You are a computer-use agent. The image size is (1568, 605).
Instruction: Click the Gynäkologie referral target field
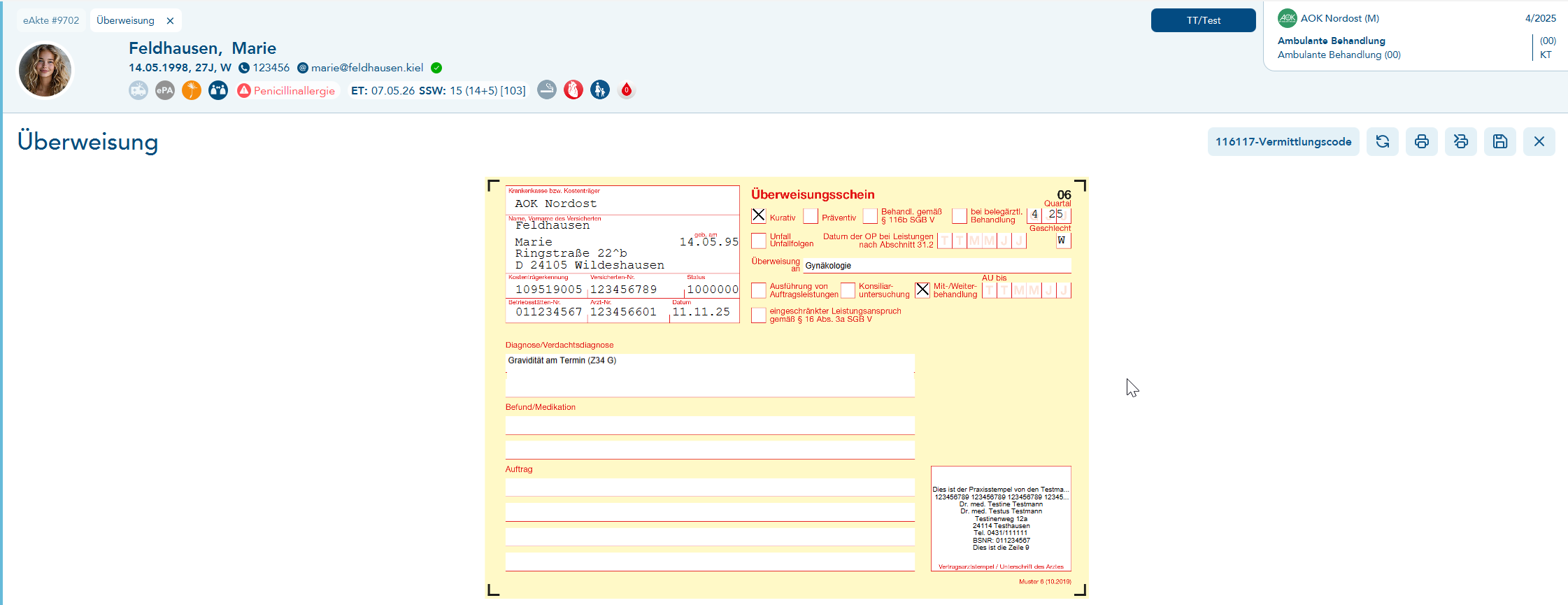point(936,266)
